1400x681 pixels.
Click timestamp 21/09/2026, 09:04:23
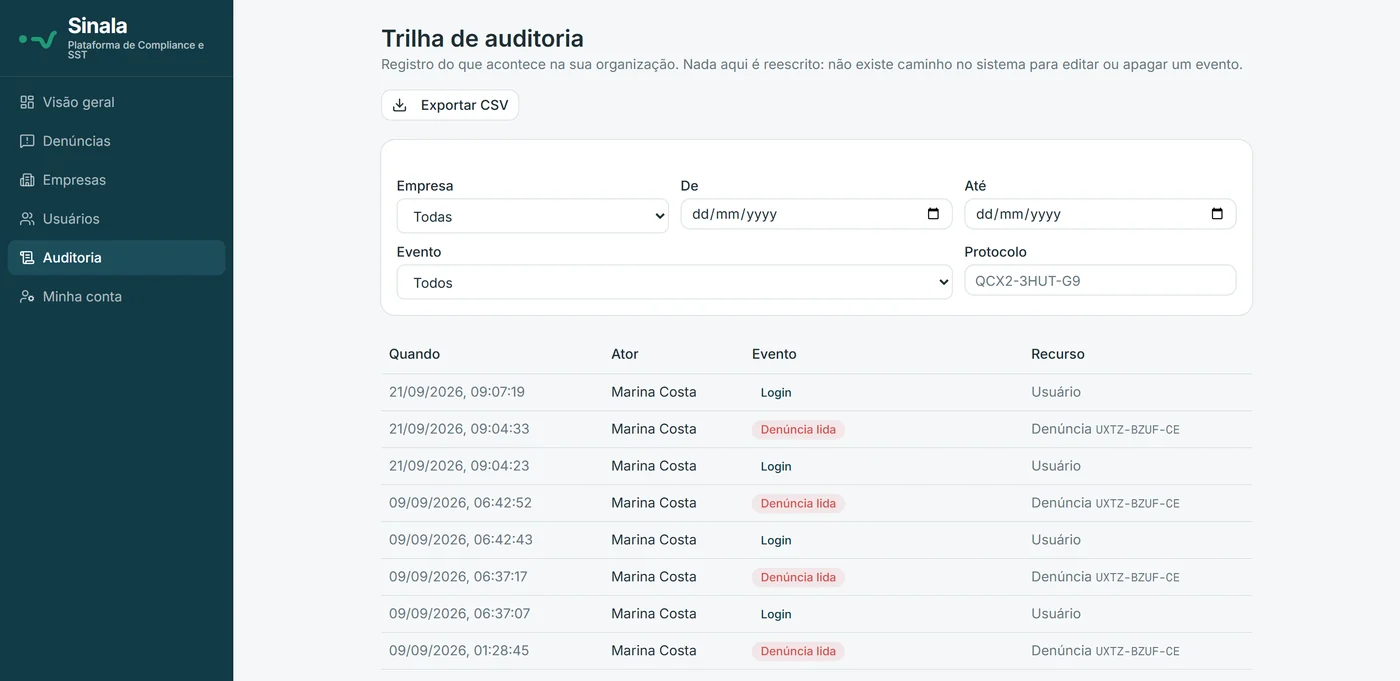(x=459, y=466)
